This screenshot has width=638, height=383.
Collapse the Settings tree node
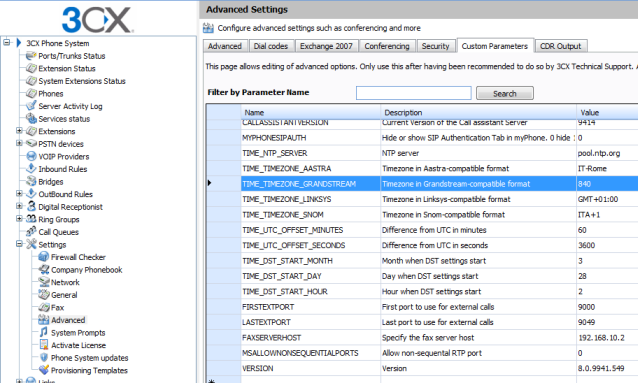19,244
